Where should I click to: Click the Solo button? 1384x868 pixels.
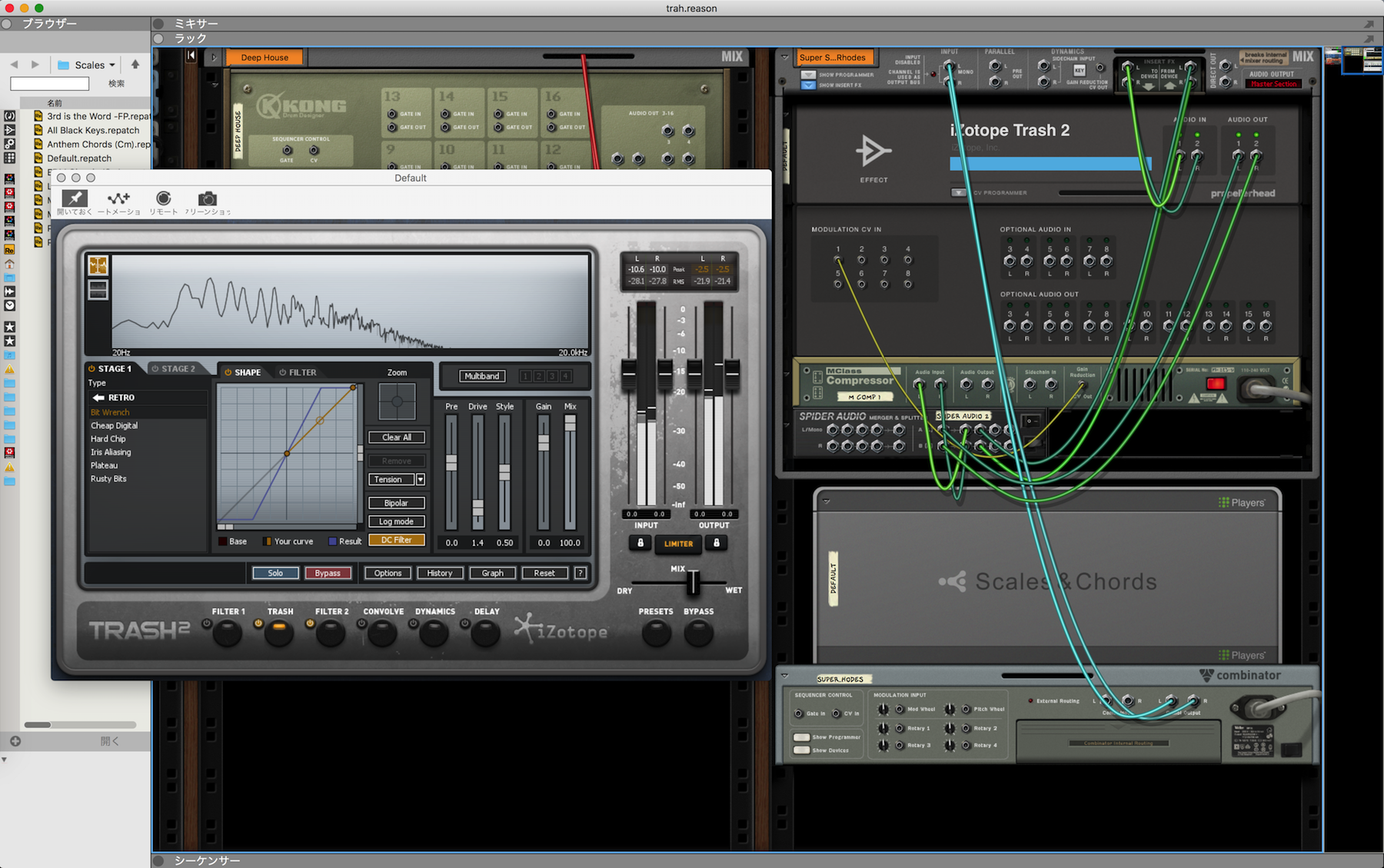(275, 573)
